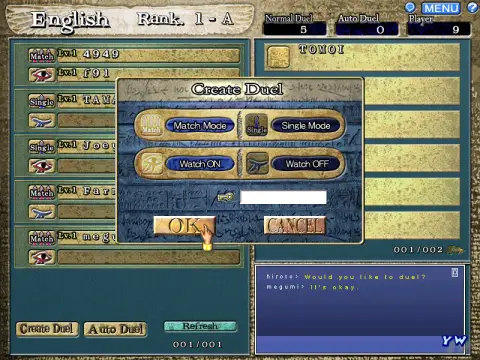Click TOMOI's avatar tablet icon
480x360 pixels.
click(278, 57)
